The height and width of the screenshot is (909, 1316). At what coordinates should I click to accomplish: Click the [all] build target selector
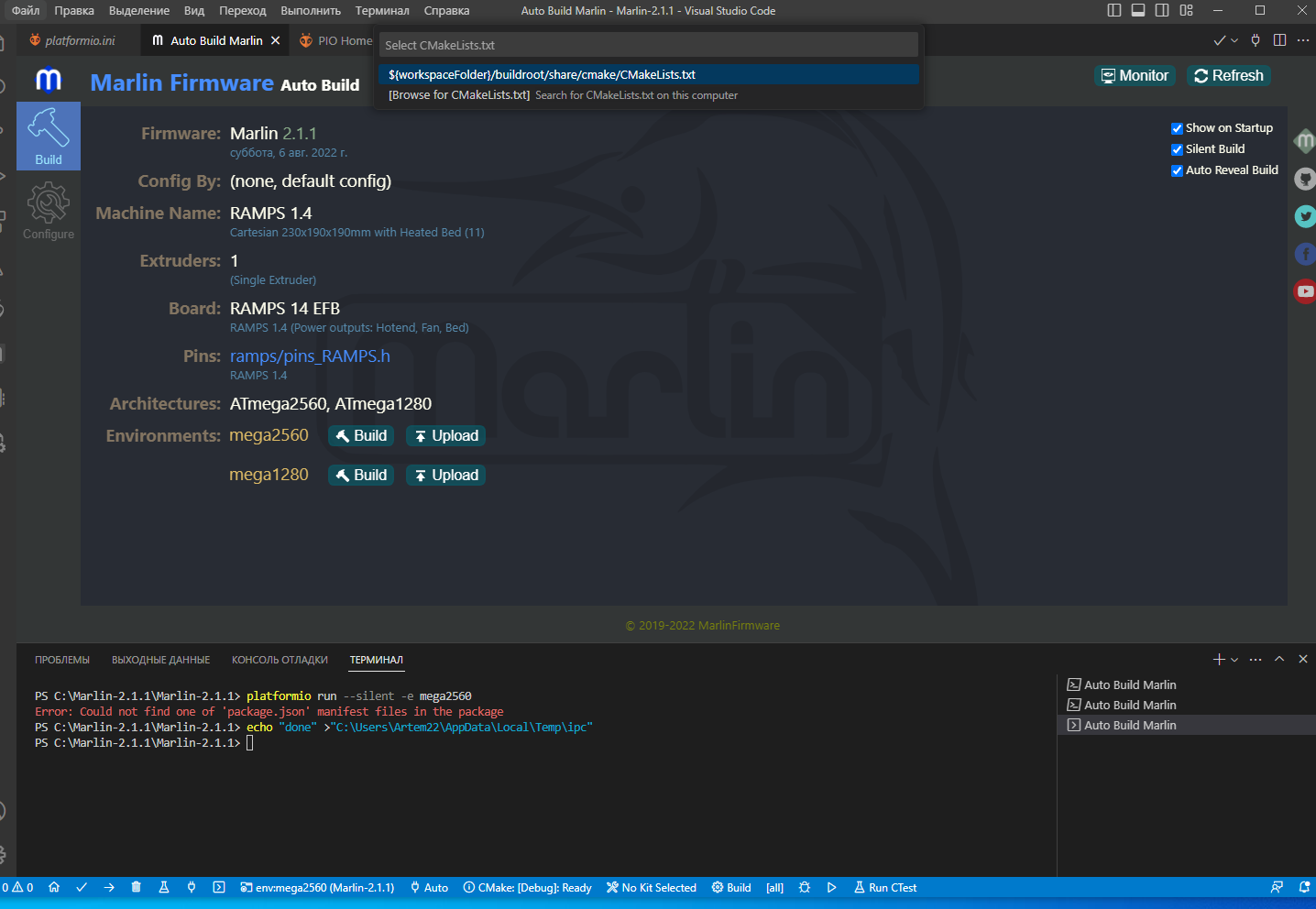click(774, 887)
